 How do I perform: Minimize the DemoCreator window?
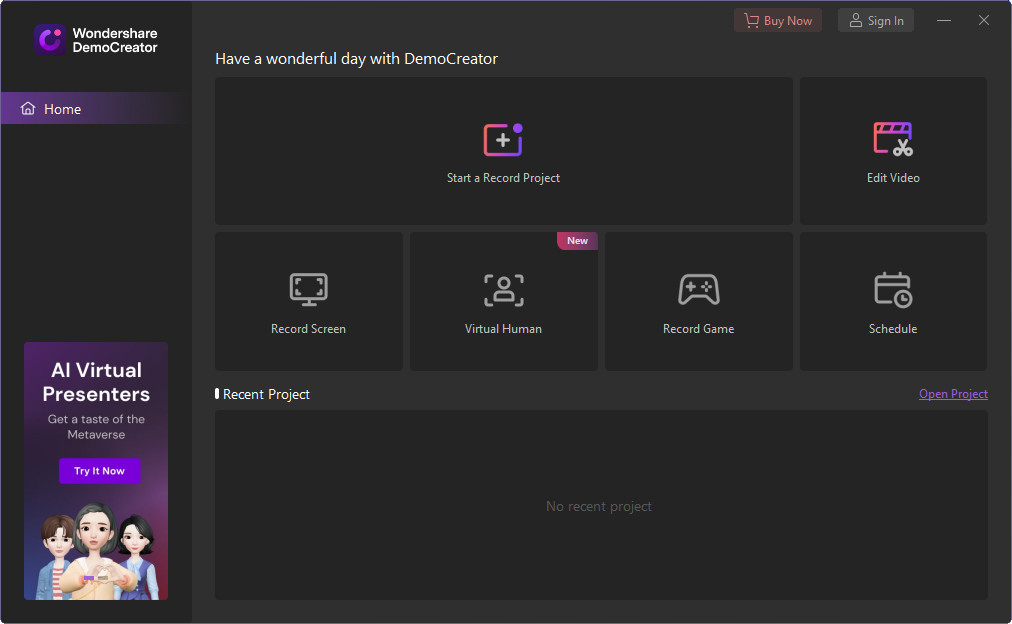[944, 21]
